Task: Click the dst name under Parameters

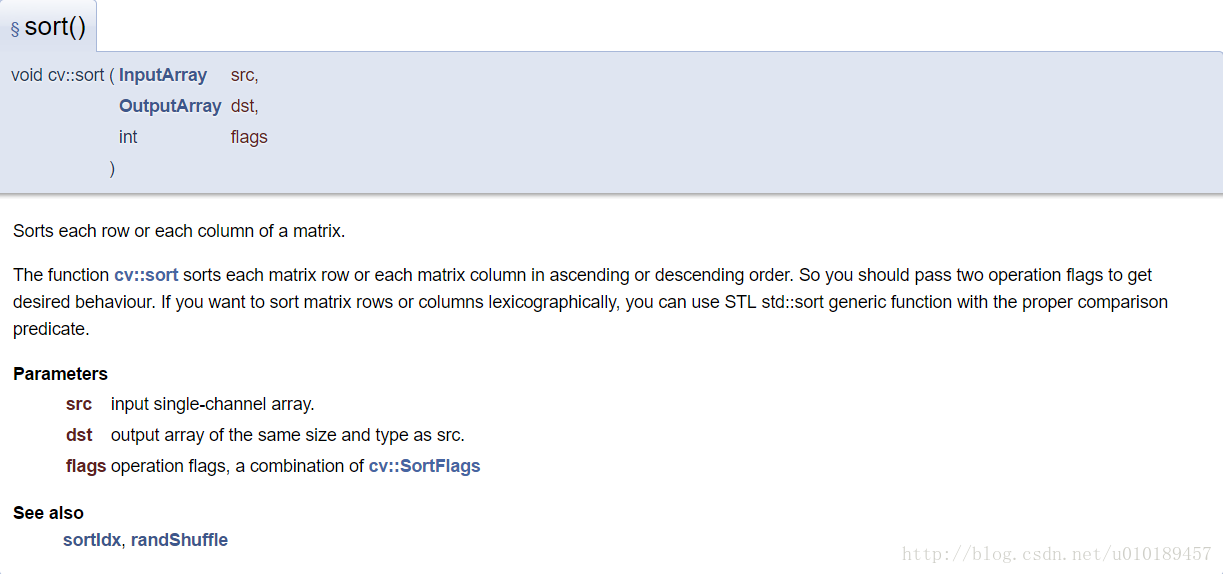Action: click(x=79, y=436)
